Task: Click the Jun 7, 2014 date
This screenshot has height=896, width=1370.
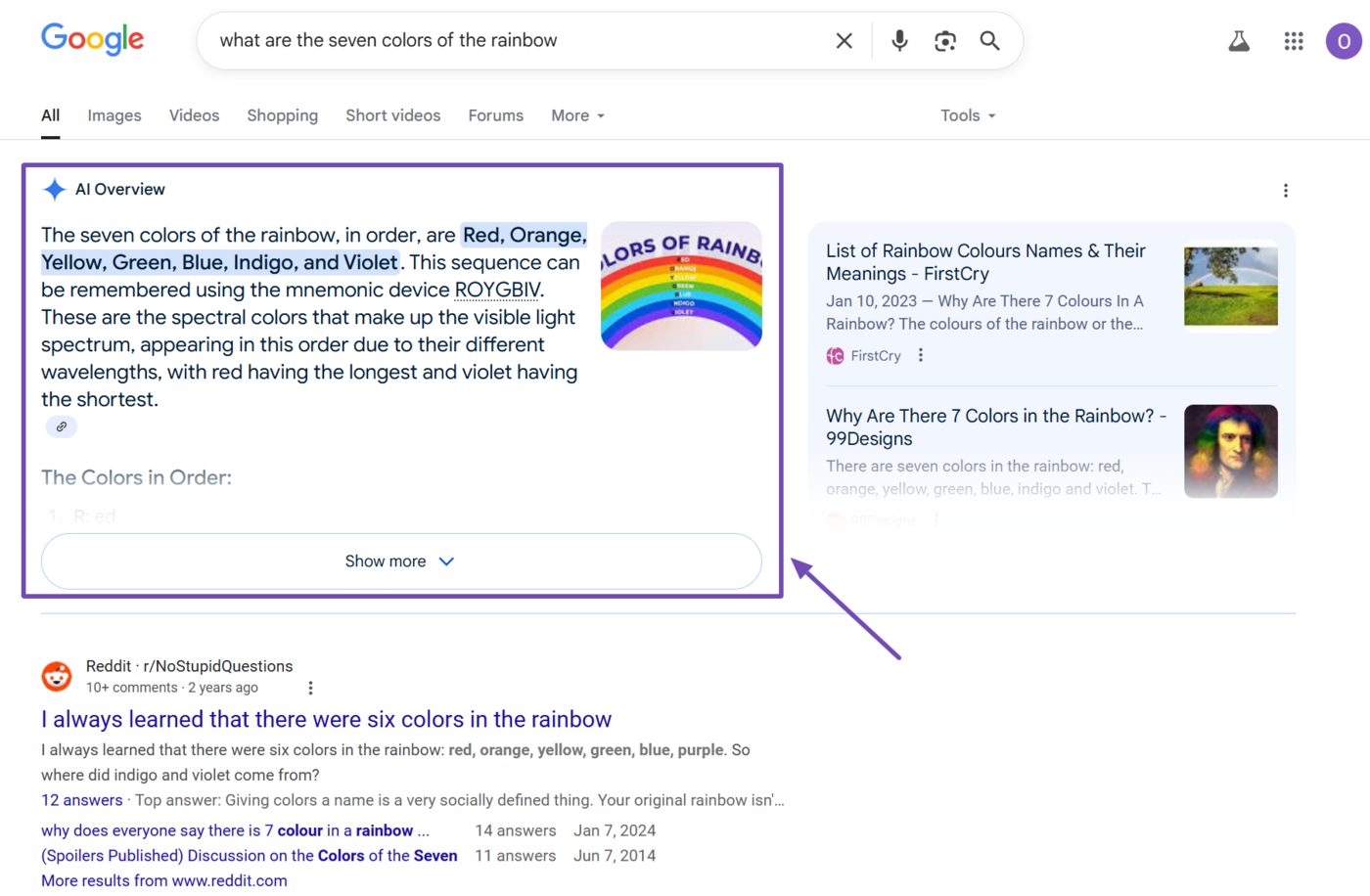Action: coord(615,856)
